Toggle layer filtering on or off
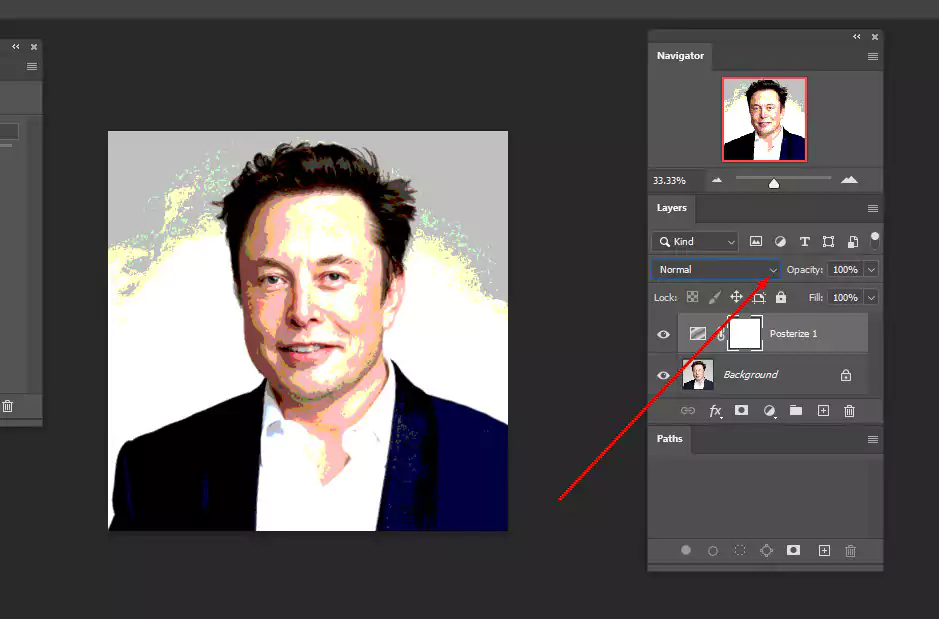The height and width of the screenshot is (619, 939). 874,241
